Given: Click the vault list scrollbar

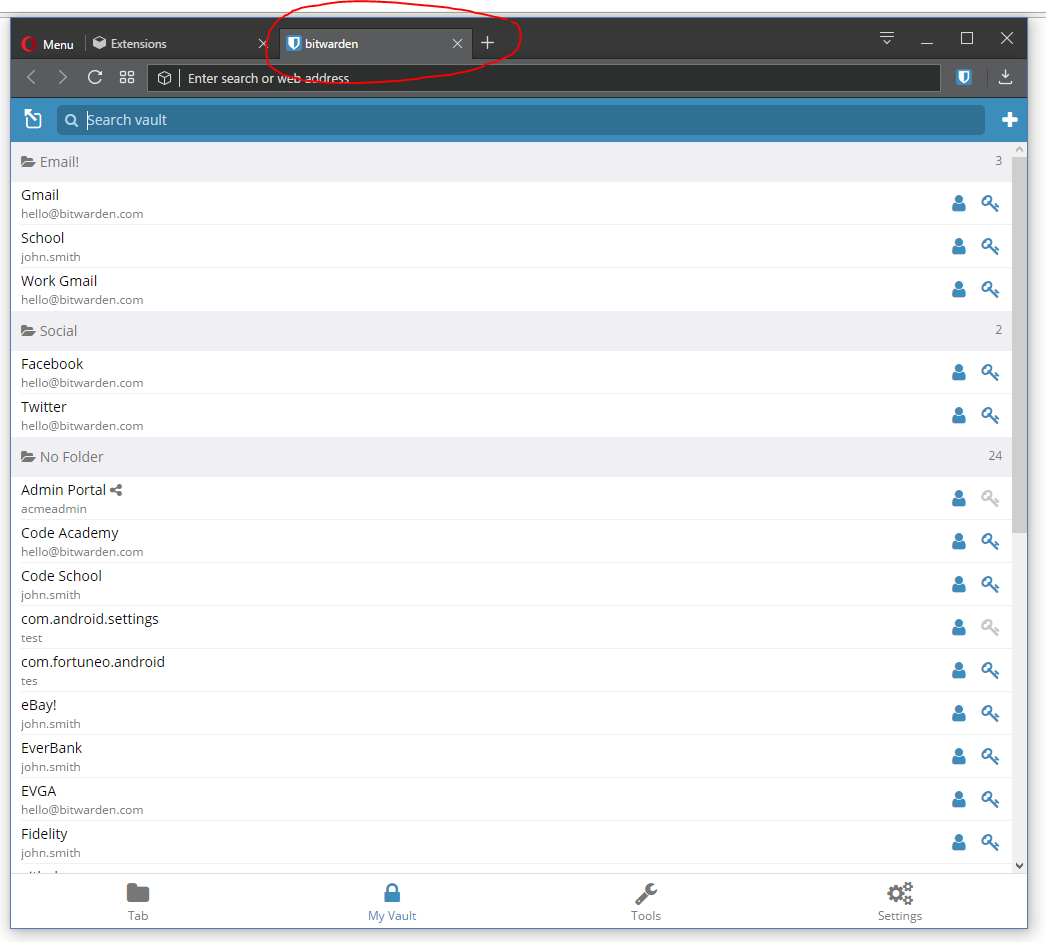Looking at the screenshot, I should (1019, 344).
